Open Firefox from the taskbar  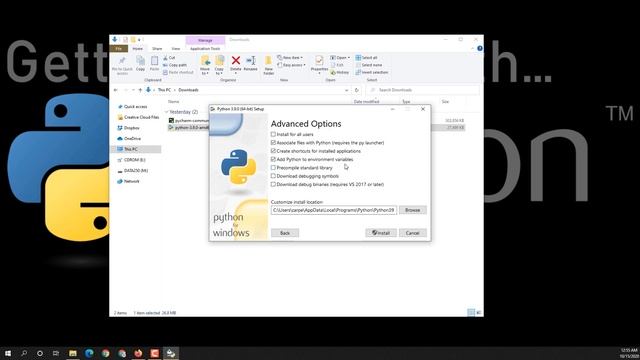[x=138, y=353]
